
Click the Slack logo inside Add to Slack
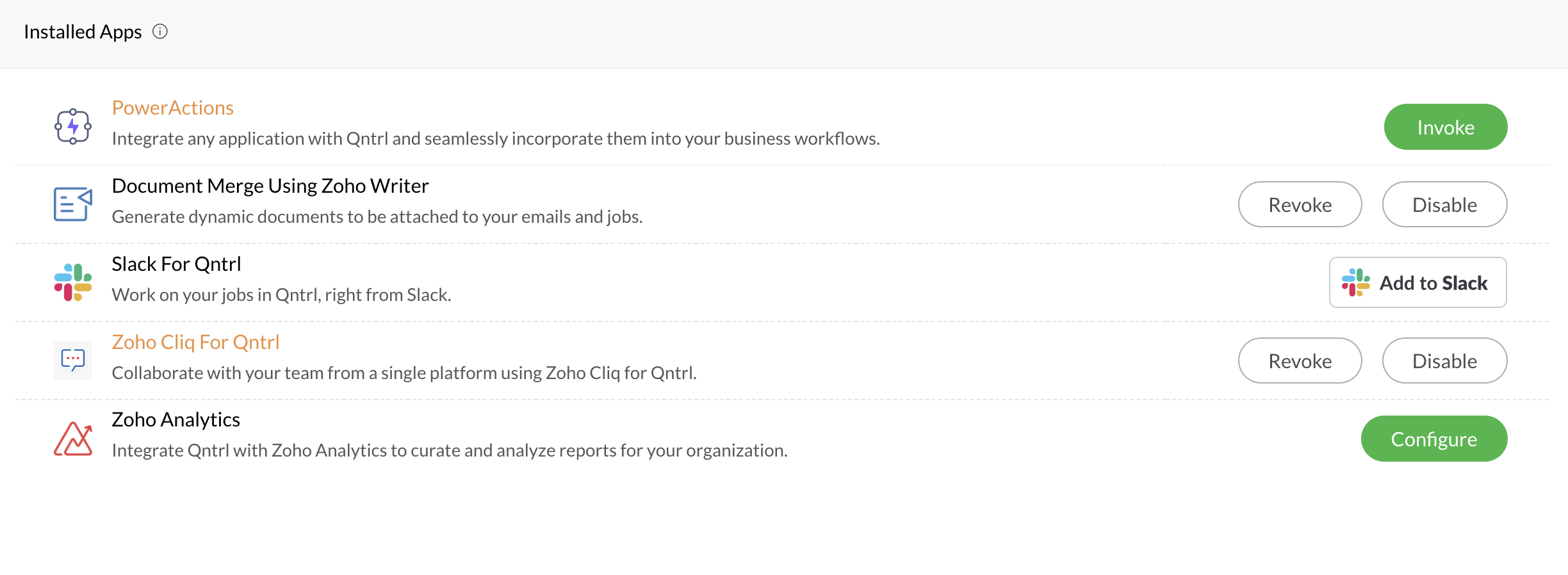[1356, 282]
